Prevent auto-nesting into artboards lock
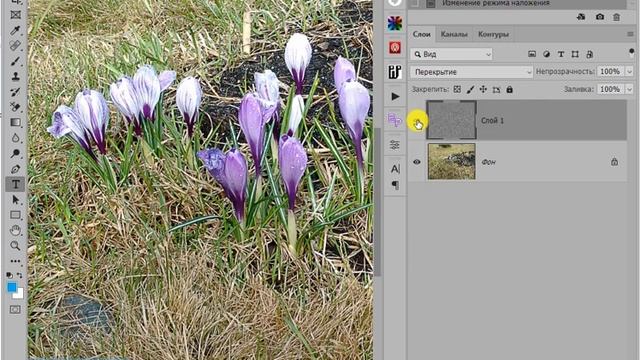 (x=496, y=89)
